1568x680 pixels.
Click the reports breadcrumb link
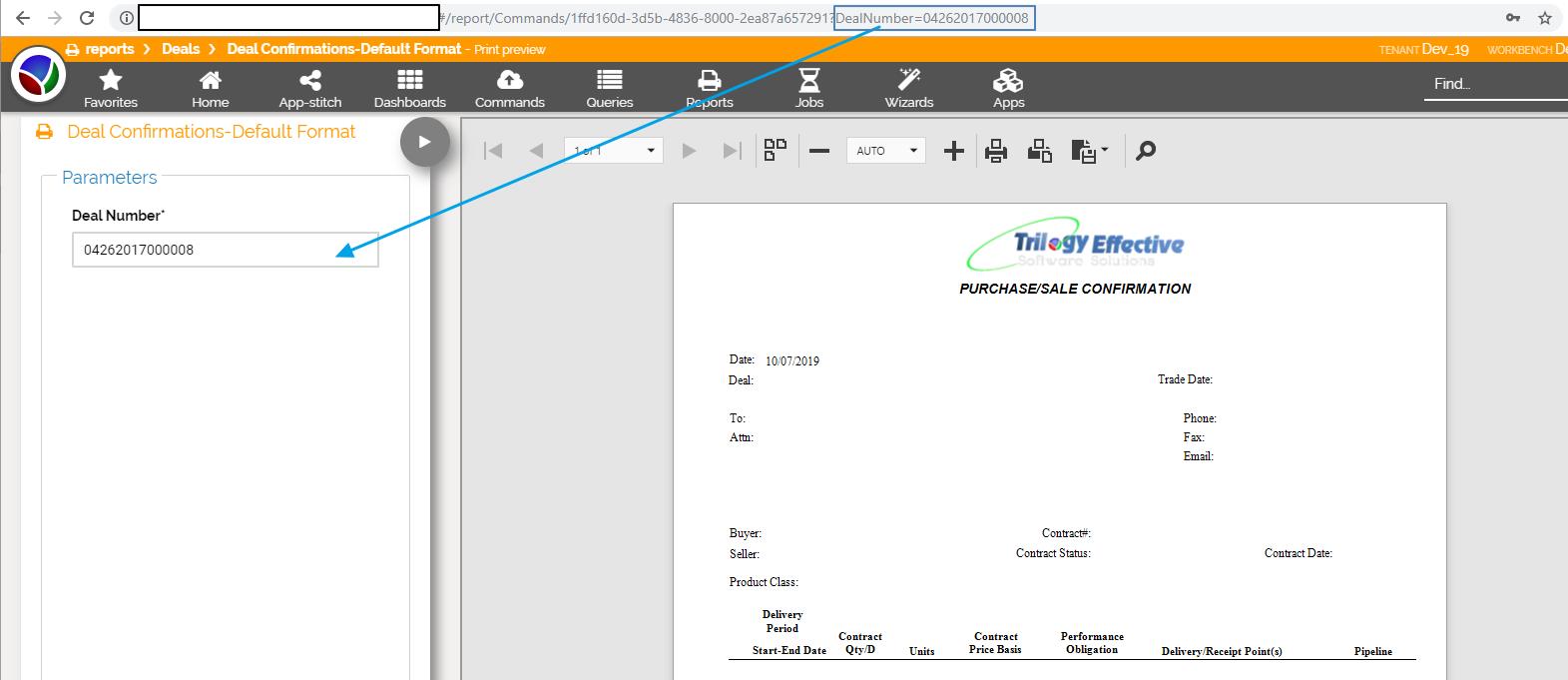[x=110, y=49]
